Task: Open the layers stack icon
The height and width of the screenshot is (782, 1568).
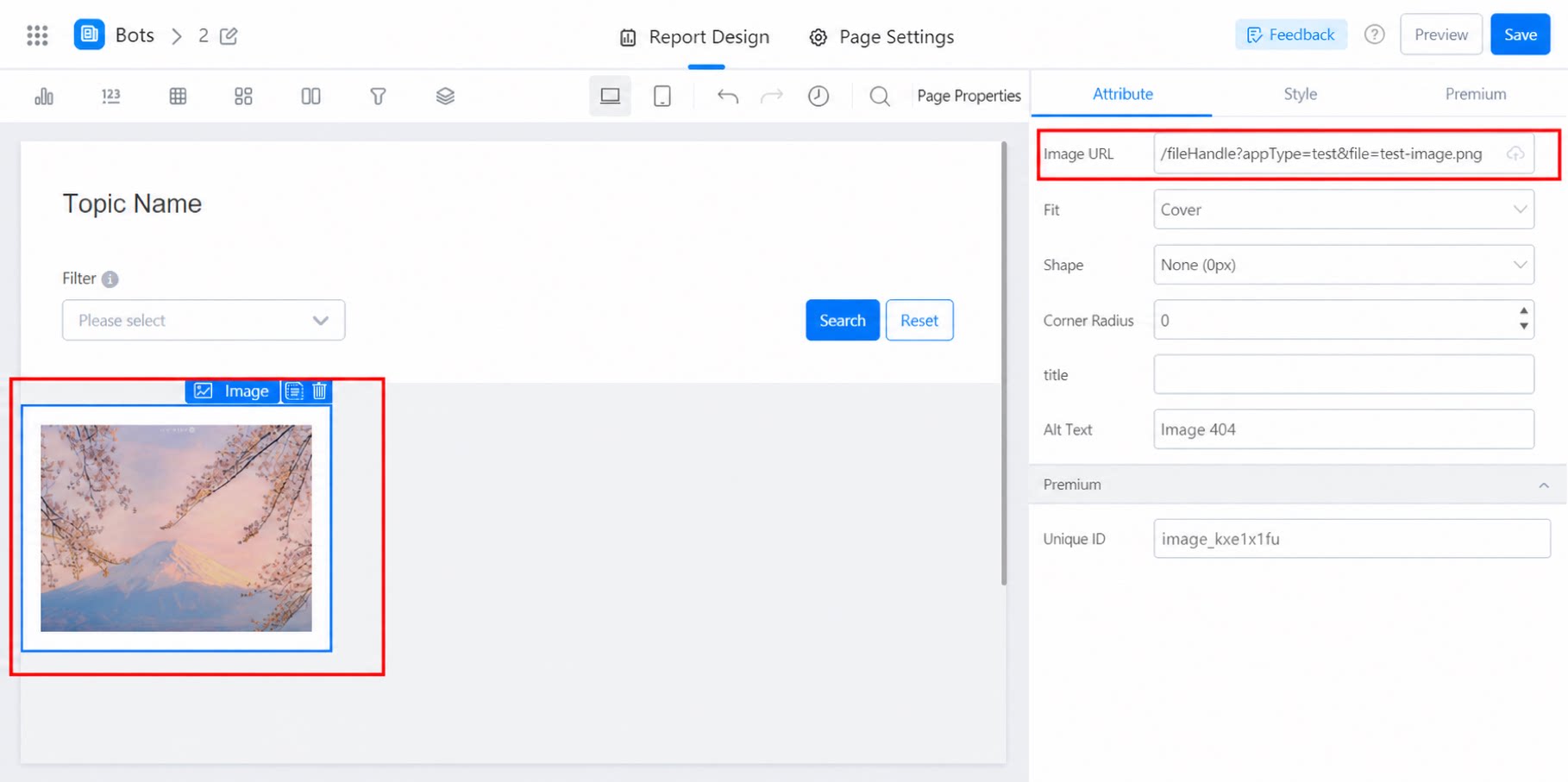Action: point(445,96)
